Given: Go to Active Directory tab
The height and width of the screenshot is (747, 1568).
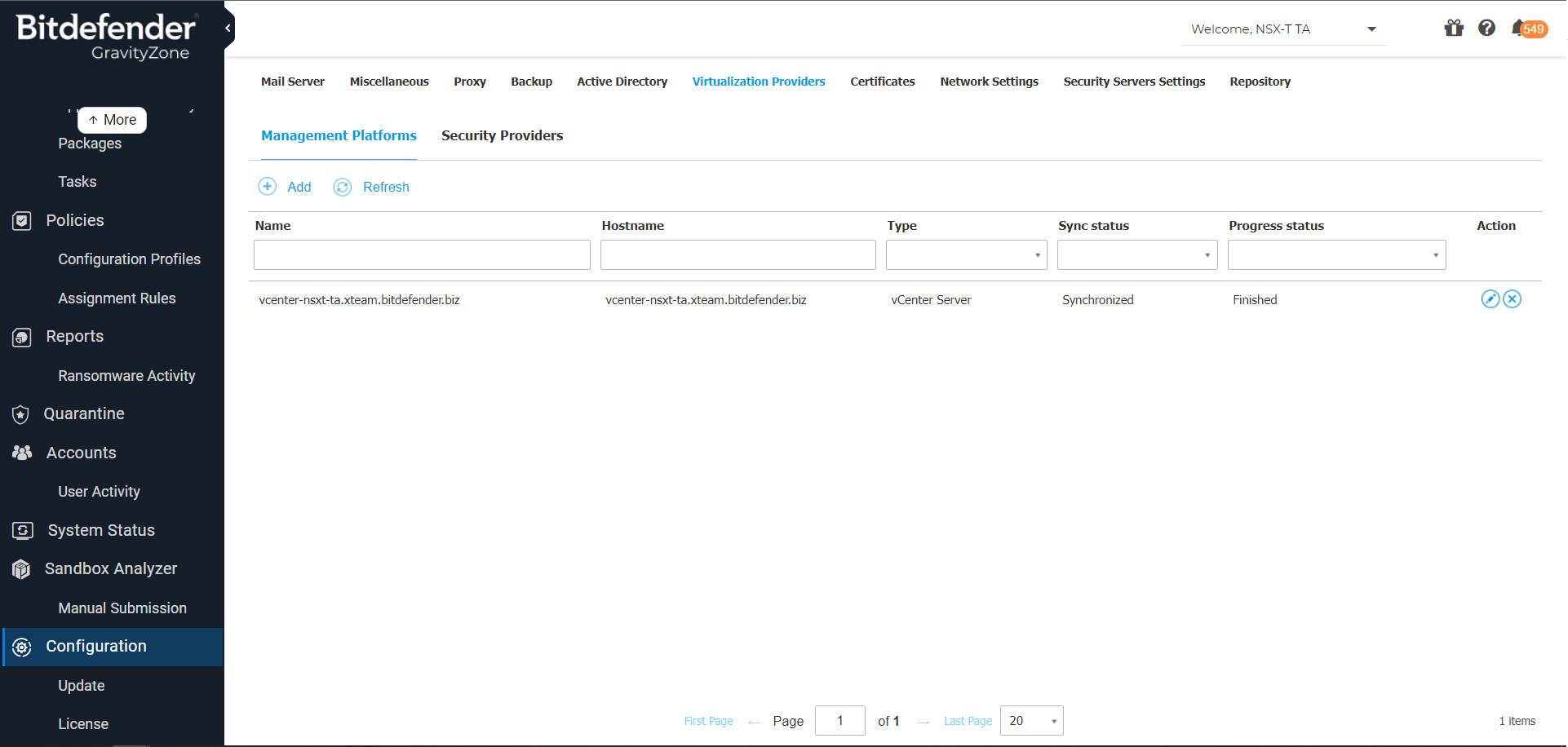Looking at the screenshot, I should [622, 82].
